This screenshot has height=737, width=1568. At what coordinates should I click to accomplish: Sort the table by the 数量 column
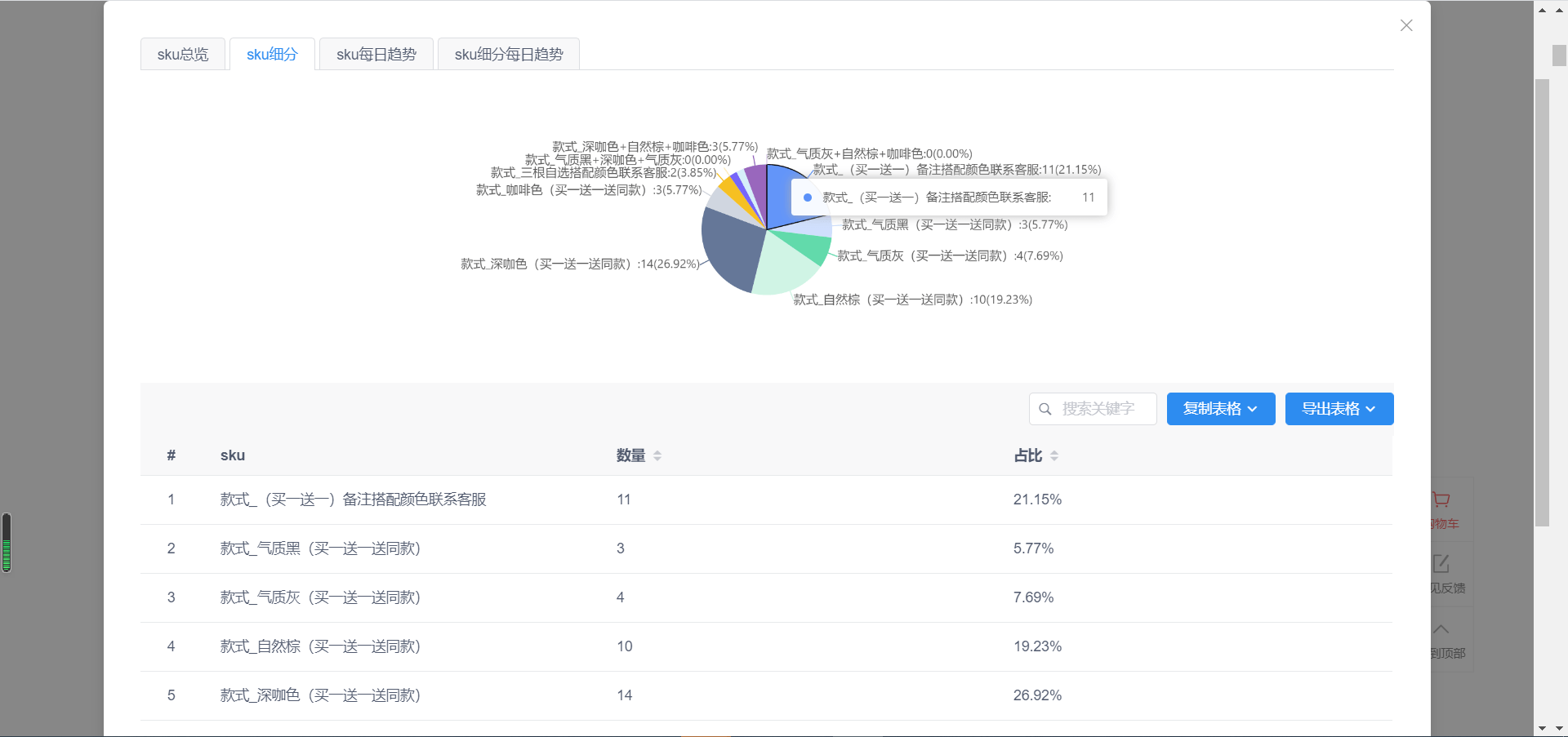(657, 456)
